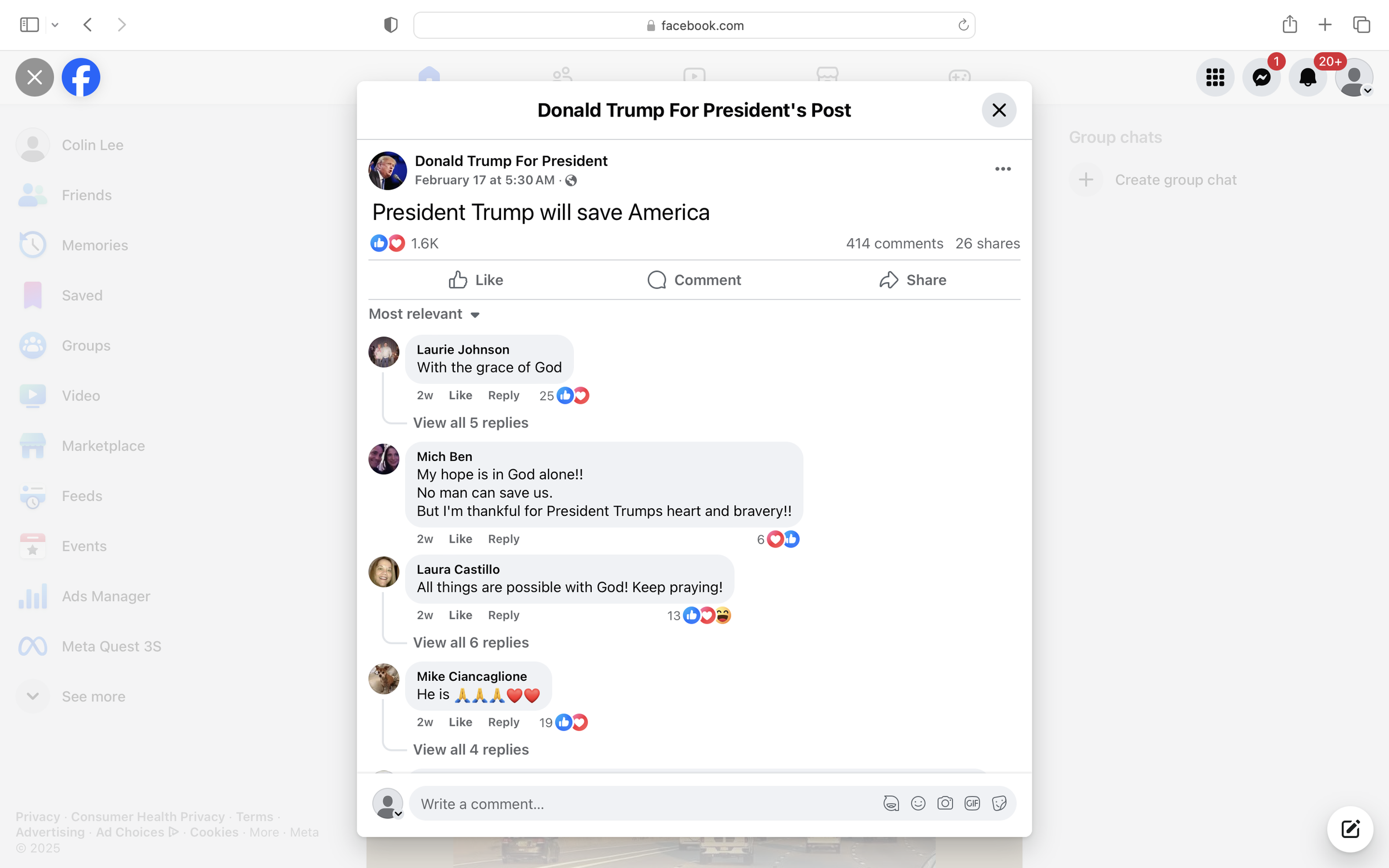This screenshot has height=868, width=1389.
Task: Reply to Mike Ciancaglione's comment
Action: tap(503, 722)
